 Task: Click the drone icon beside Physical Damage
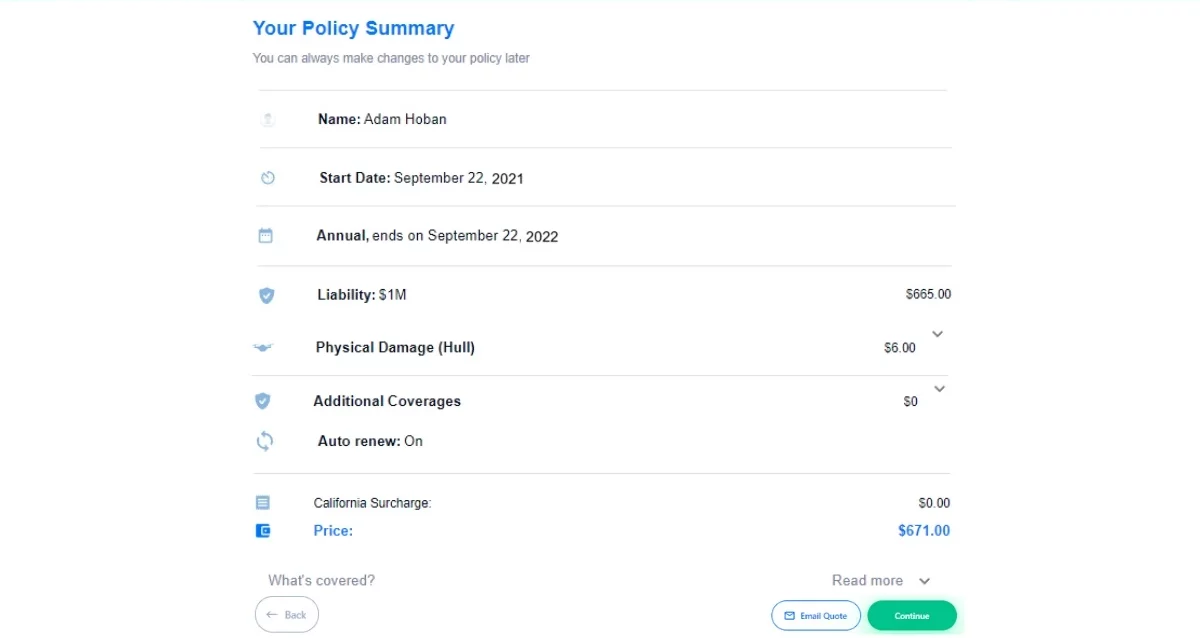(263, 348)
